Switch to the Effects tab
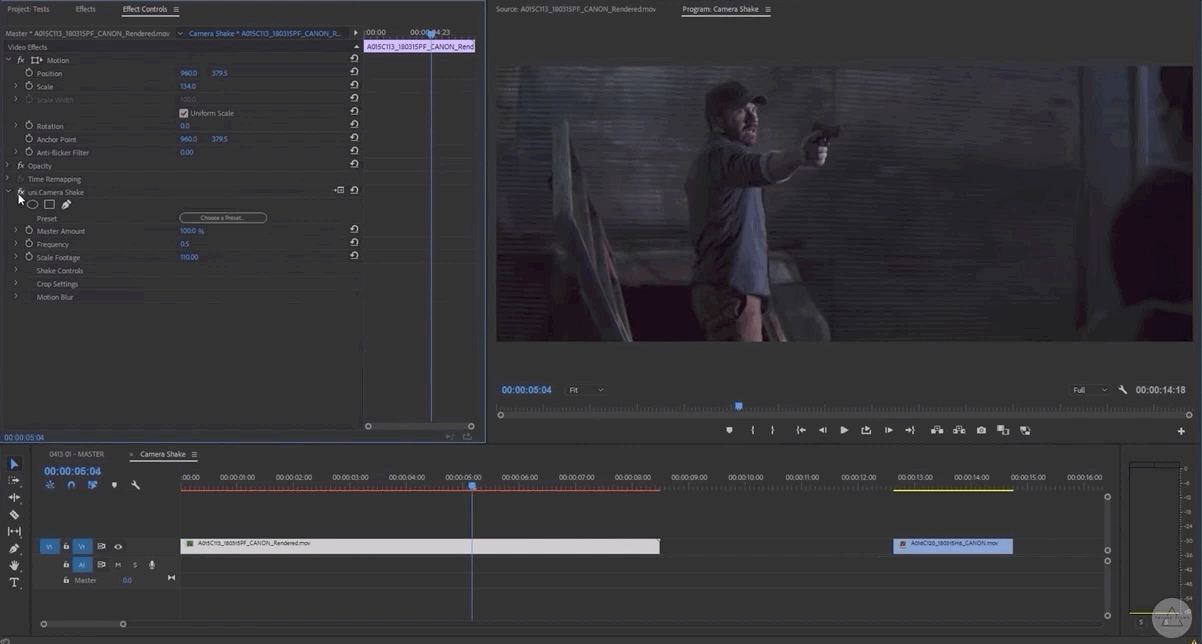 tap(86, 9)
